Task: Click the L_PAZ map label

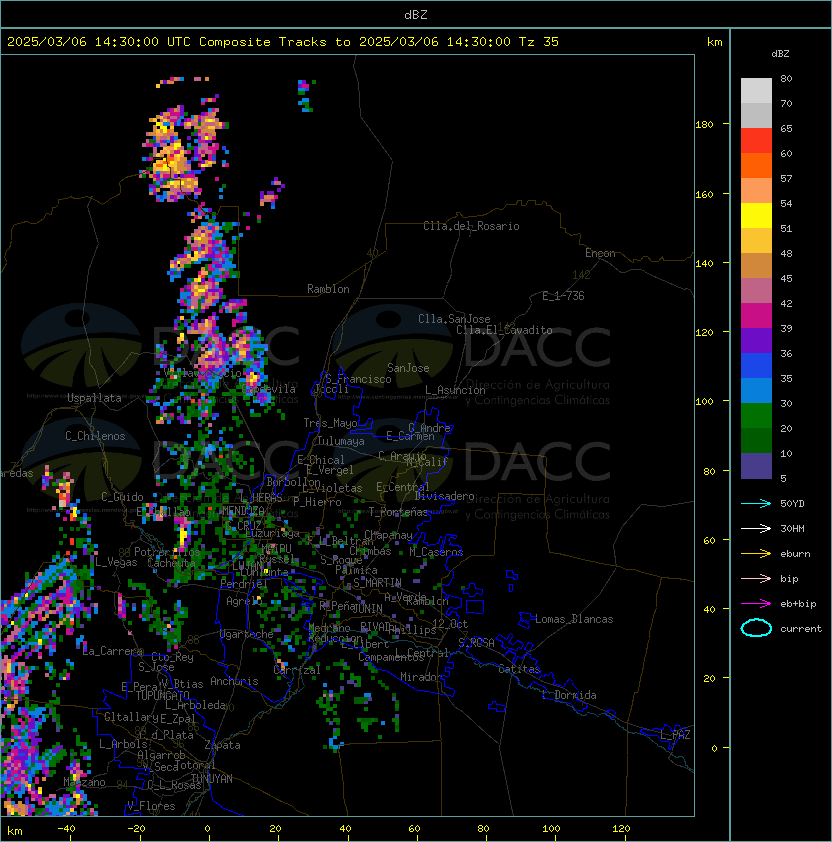Action: (675, 735)
